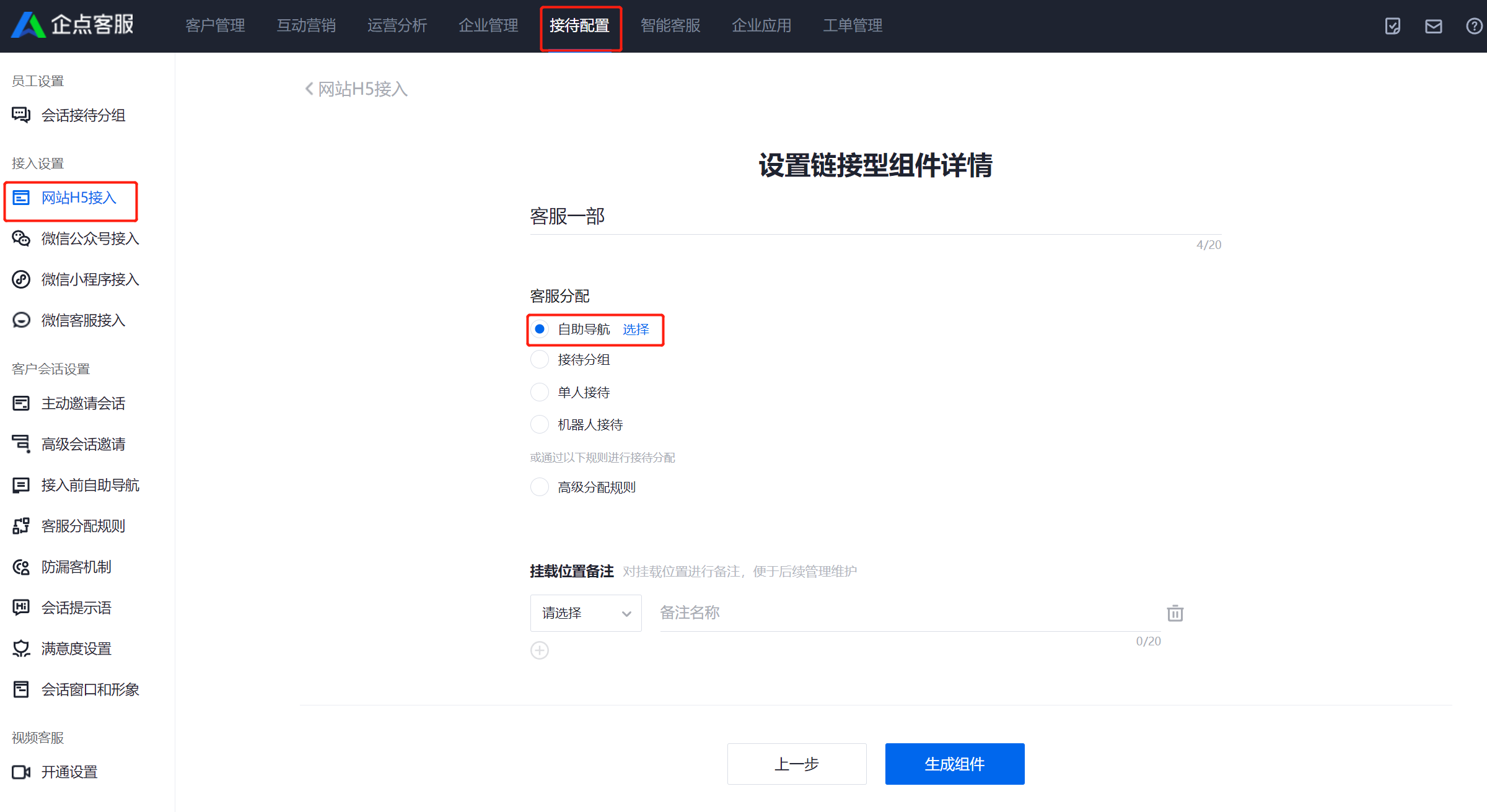Select the 单人接待 radio option

(540, 392)
